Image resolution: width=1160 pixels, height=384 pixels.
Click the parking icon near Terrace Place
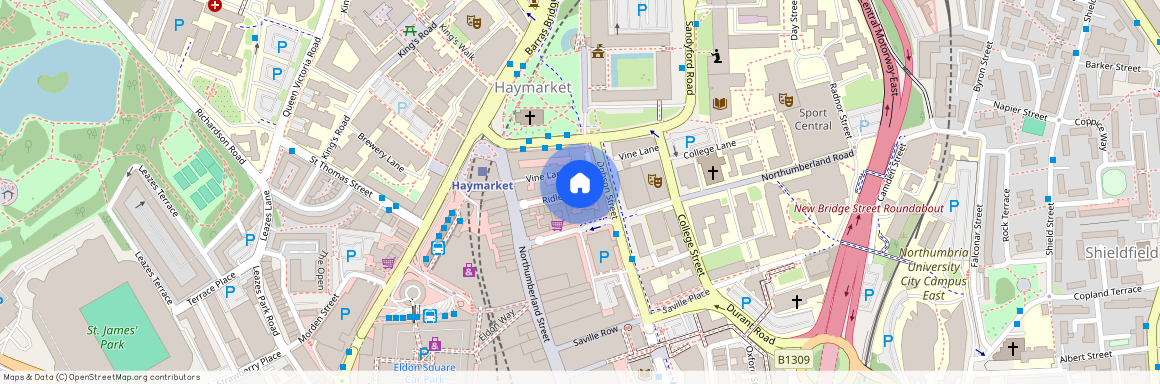230,292
